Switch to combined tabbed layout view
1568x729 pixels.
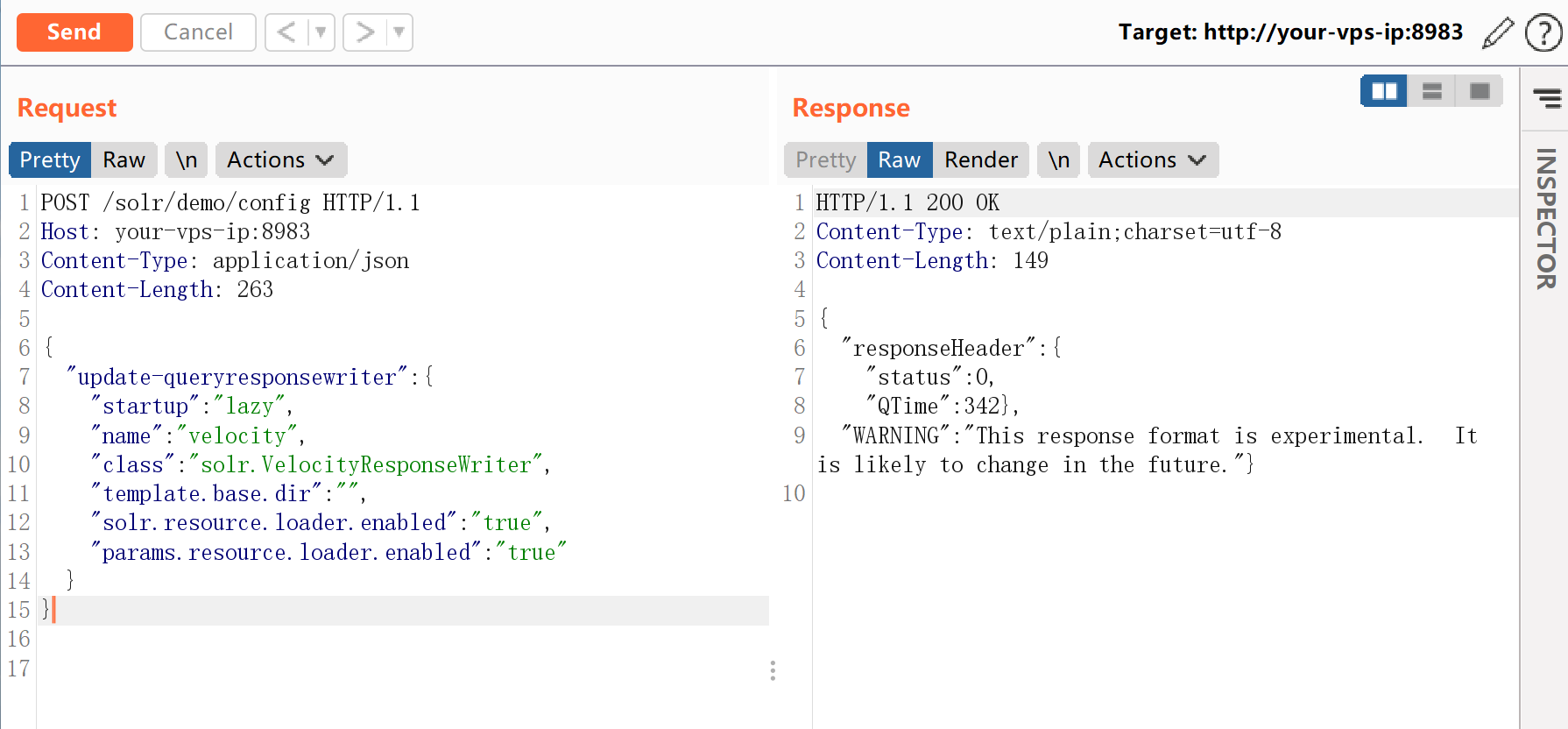pyautogui.click(x=1480, y=91)
